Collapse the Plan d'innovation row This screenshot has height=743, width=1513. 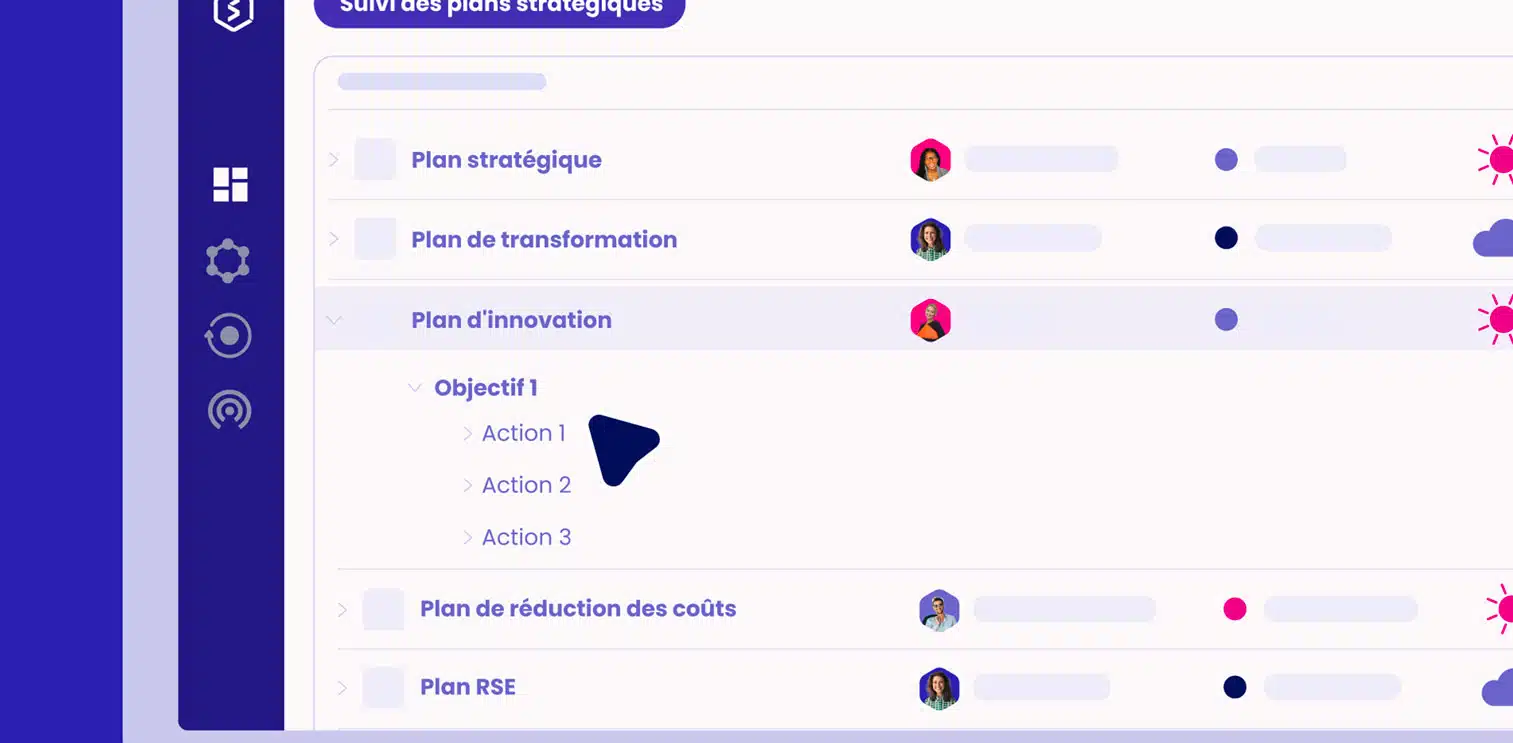point(334,320)
